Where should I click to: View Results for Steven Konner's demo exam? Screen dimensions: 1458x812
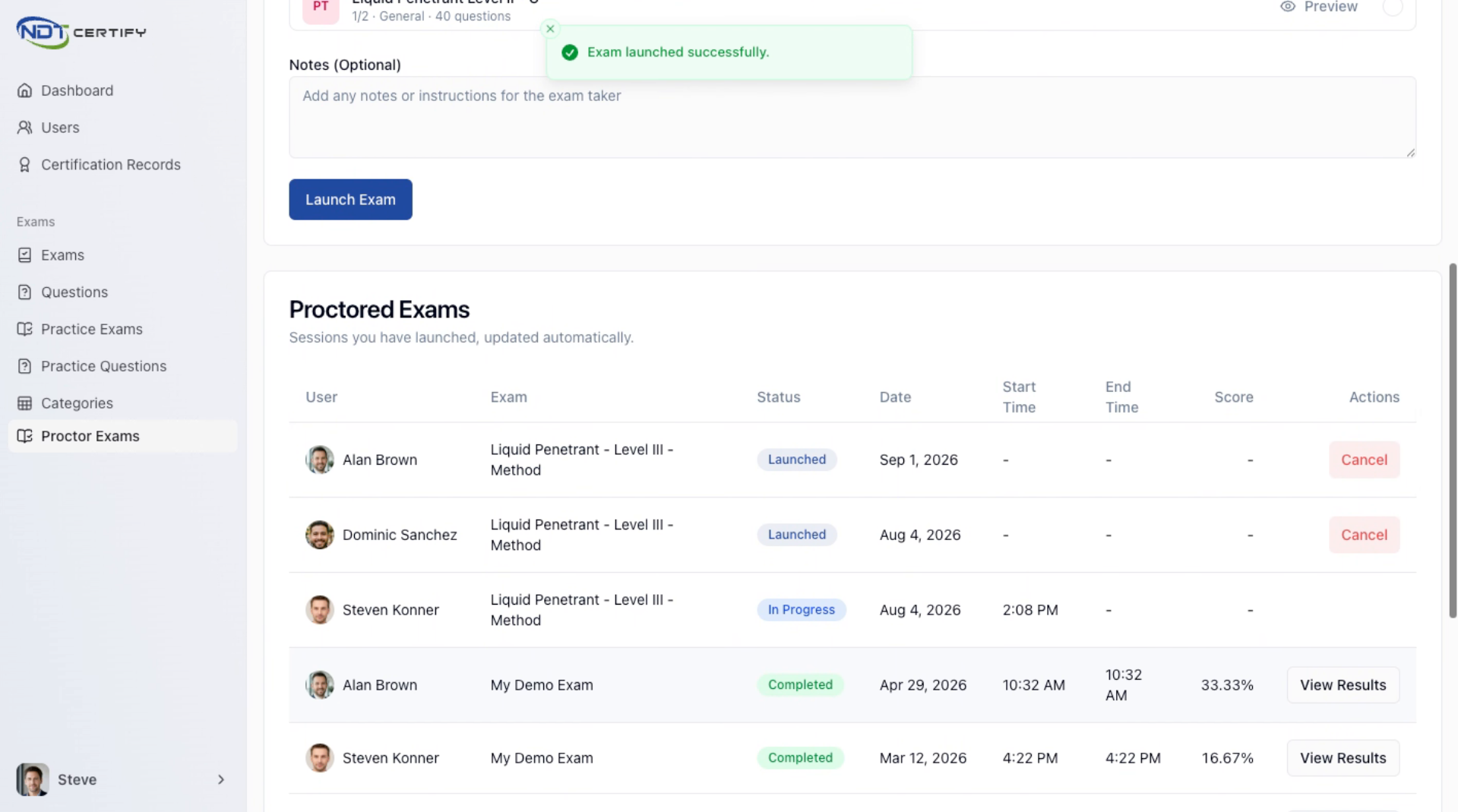(x=1343, y=758)
